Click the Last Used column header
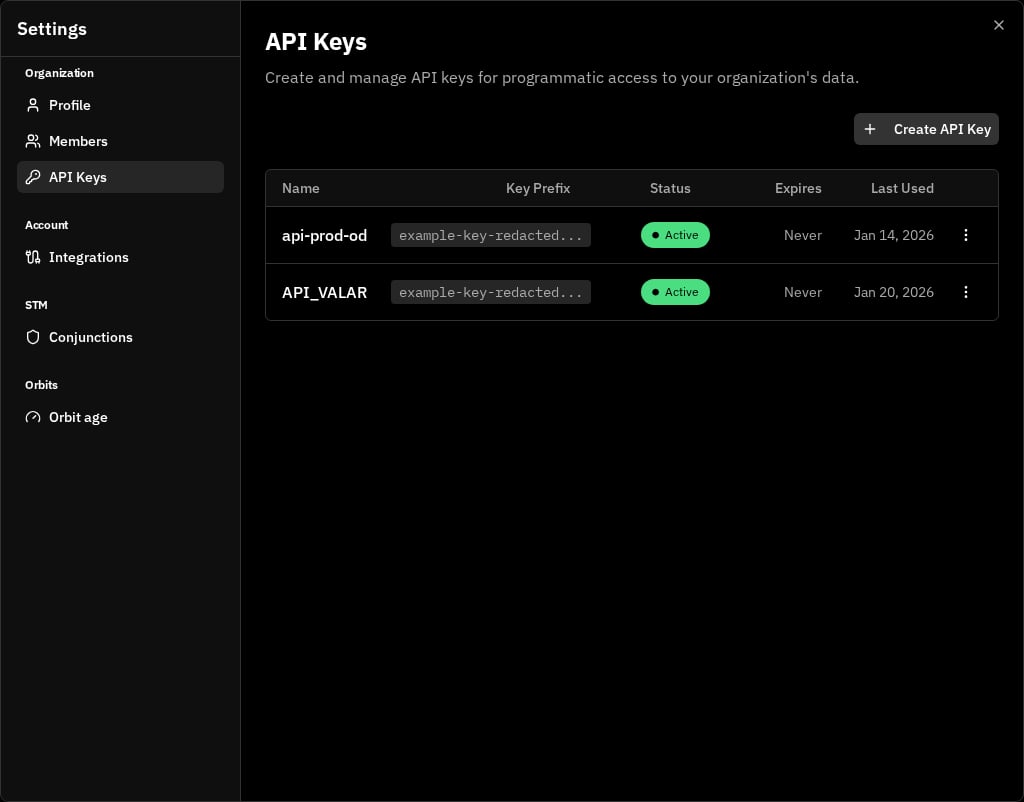Screen dimensions: 1024x802 (903, 188)
